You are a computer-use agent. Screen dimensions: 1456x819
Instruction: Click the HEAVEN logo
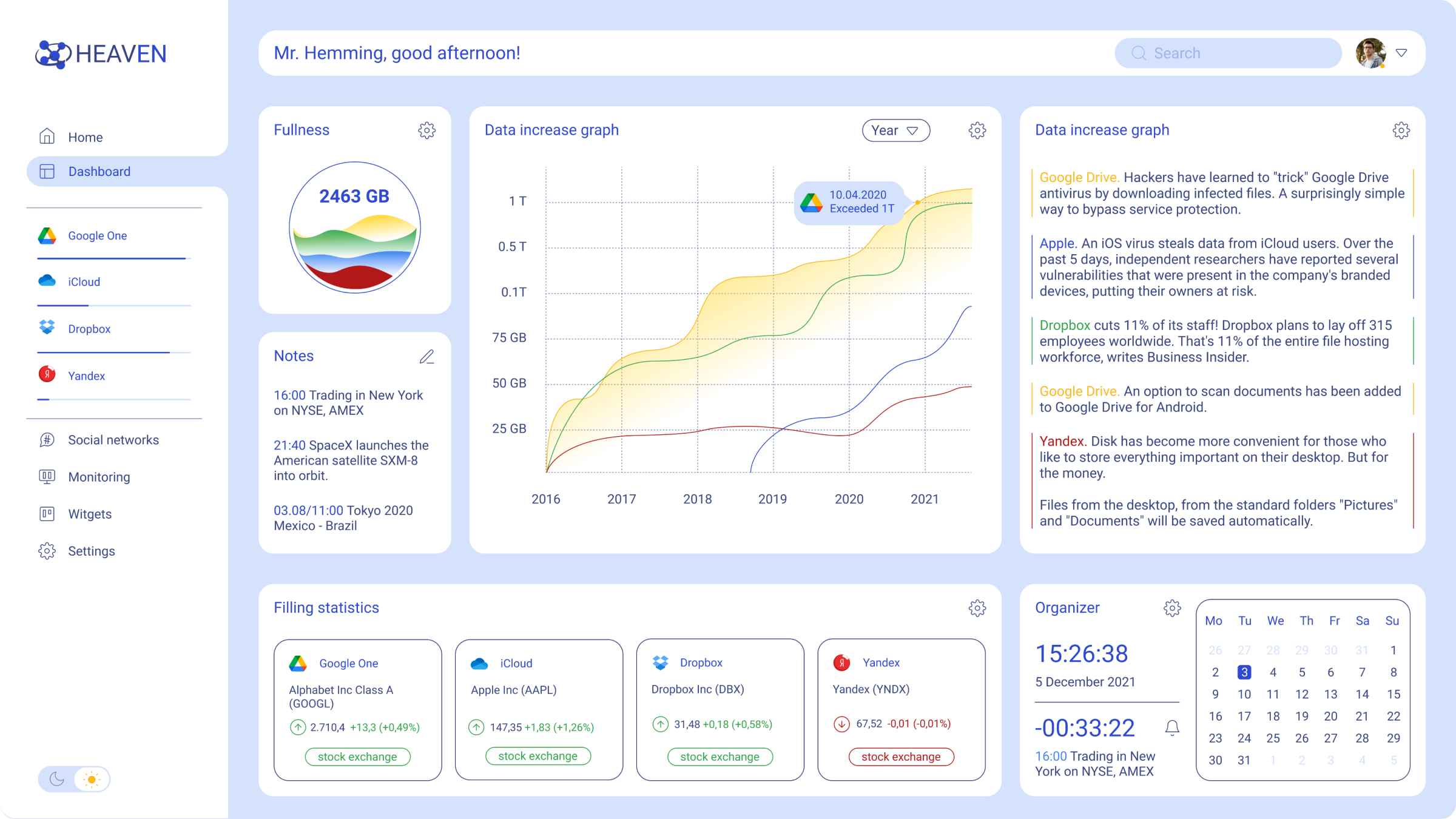point(101,54)
